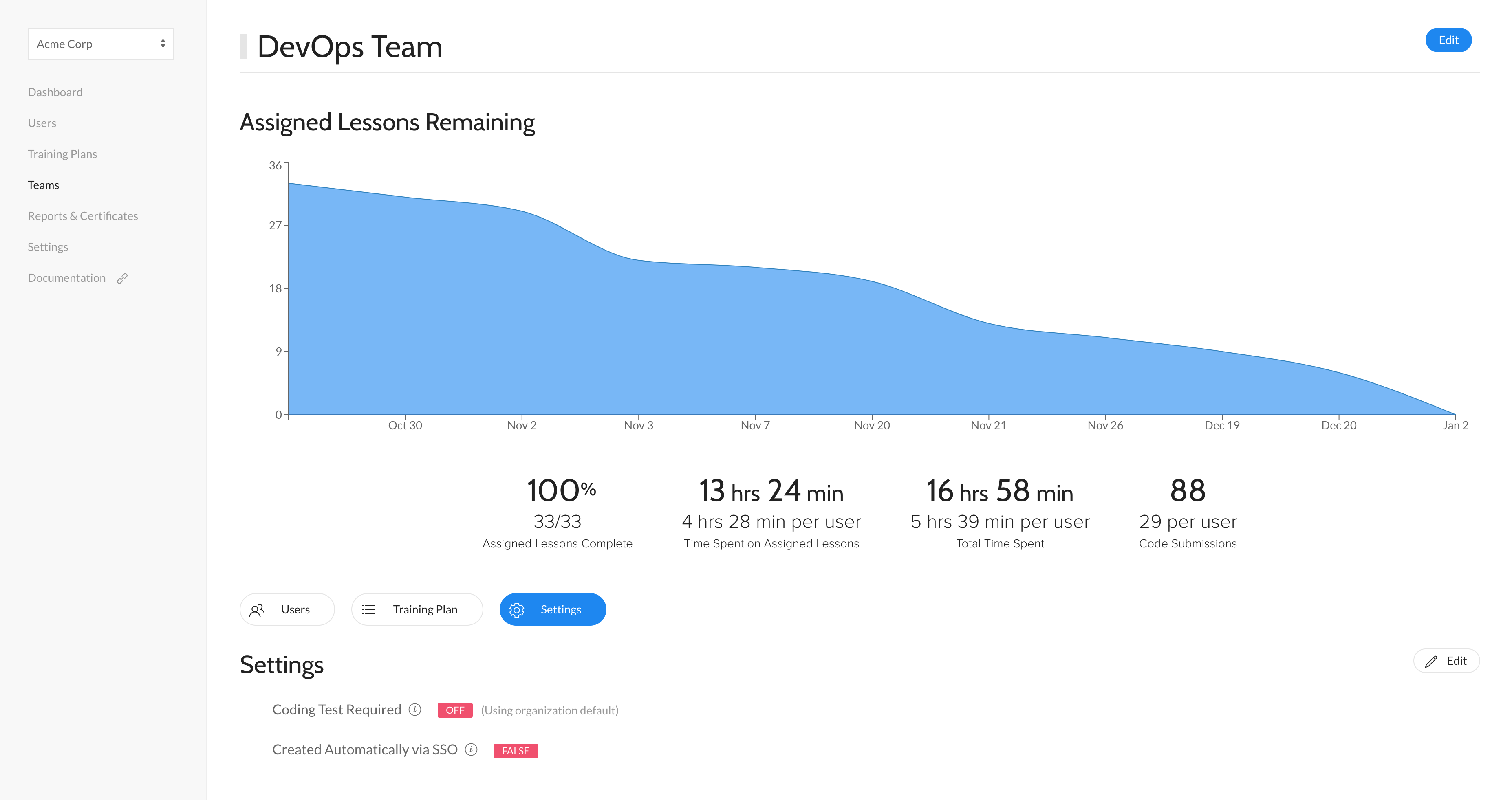Viewport: 1512px width, 800px height.
Task: Click the 36 value on chart y-axis
Action: click(x=275, y=165)
